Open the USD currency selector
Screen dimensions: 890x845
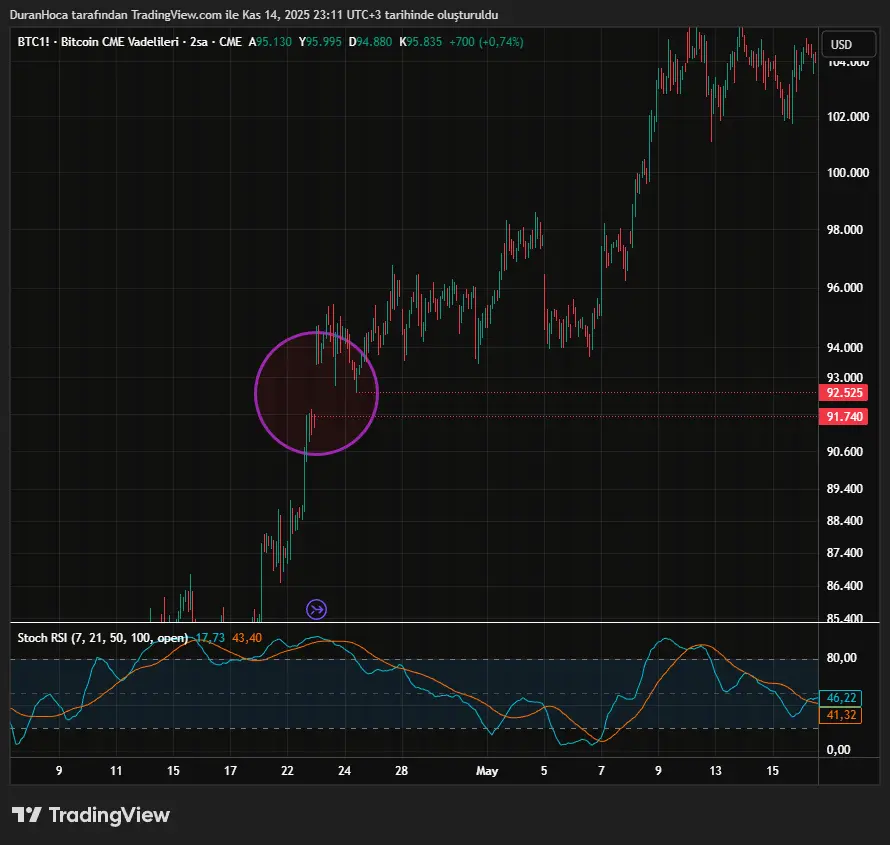pyautogui.click(x=841, y=44)
